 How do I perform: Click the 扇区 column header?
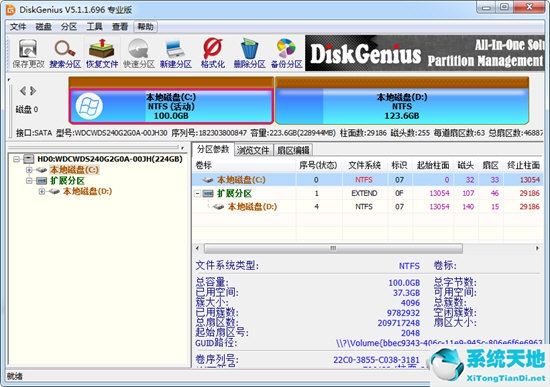point(490,165)
